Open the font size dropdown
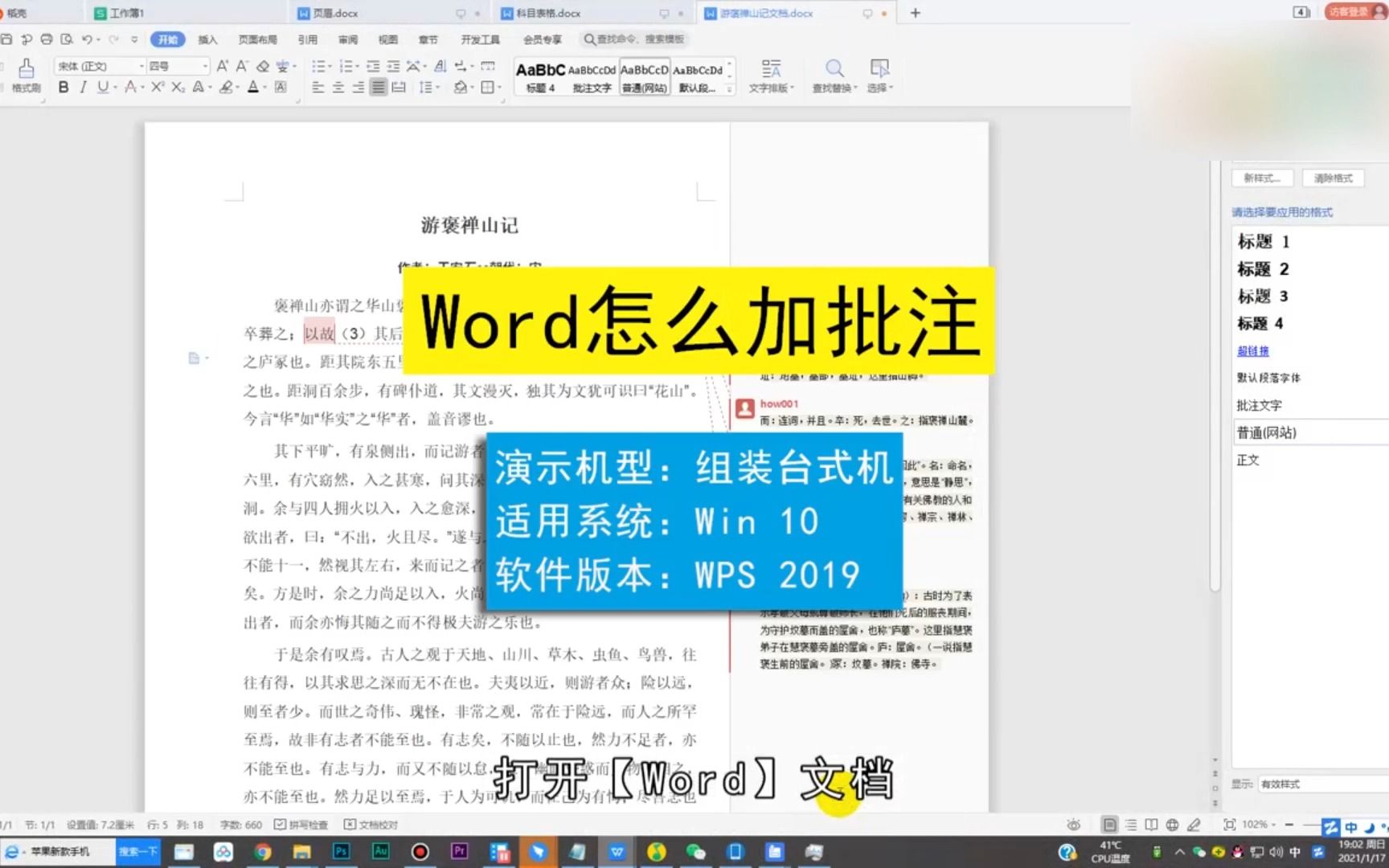Image resolution: width=1389 pixels, height=868 pixels. pyautogui.click(x=206, y=66)
